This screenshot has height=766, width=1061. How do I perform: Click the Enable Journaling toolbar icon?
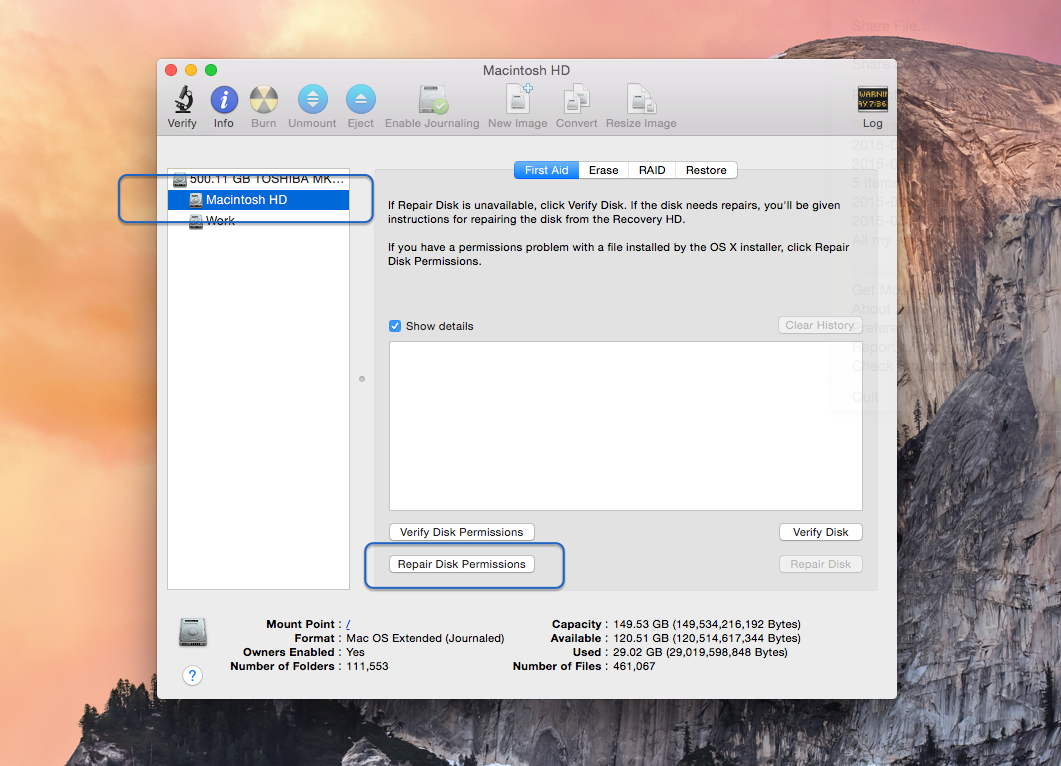coord(432,99)
